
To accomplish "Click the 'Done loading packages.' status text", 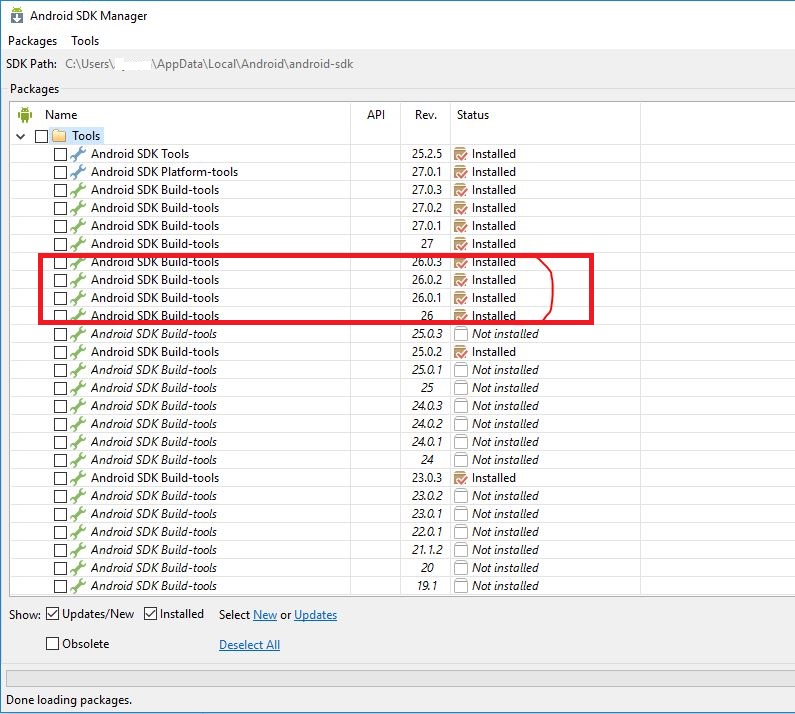I will click(x=69, y=700).
